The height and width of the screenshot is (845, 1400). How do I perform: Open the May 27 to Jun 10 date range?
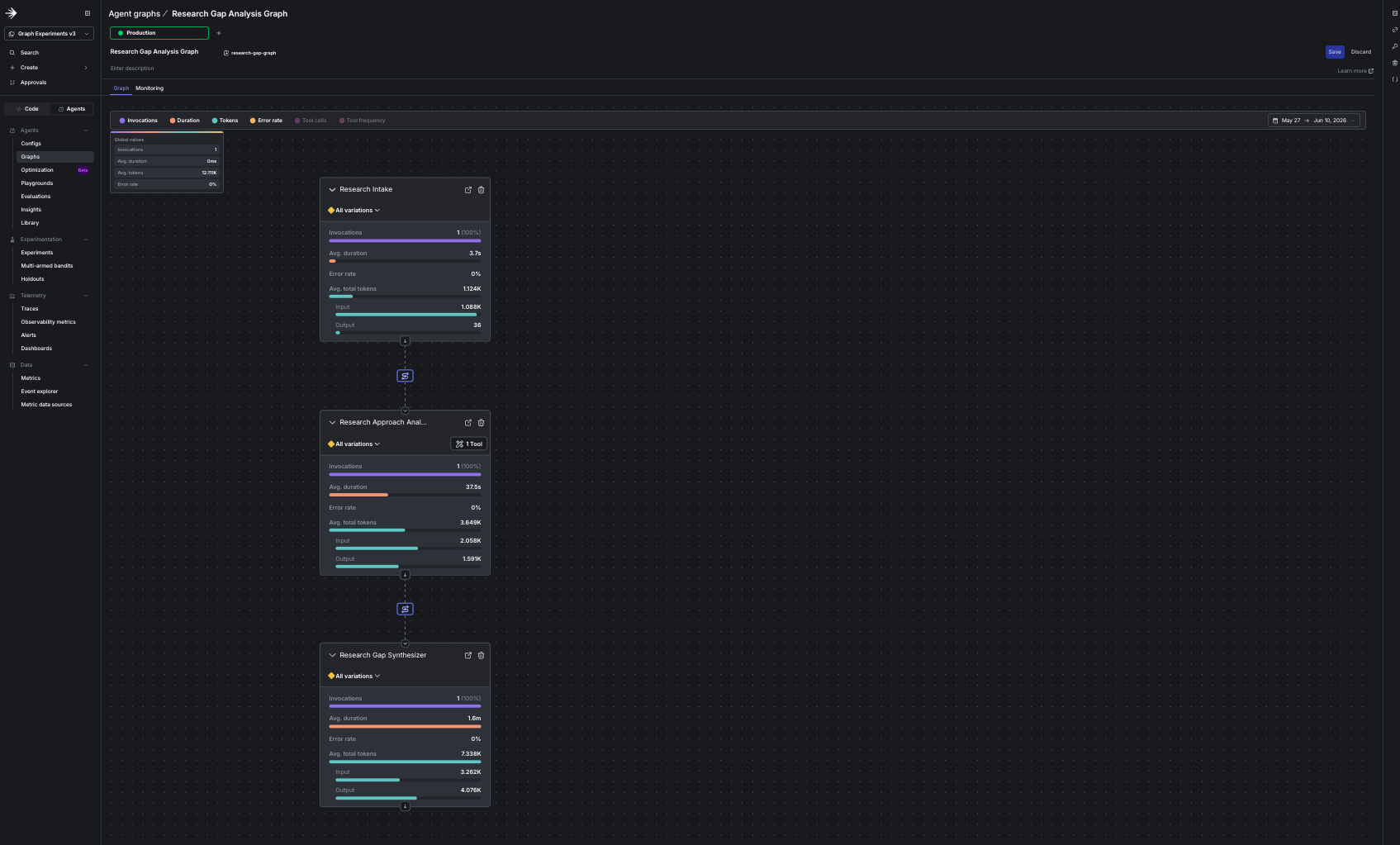pyautogui.click(x=1314, y=121)
